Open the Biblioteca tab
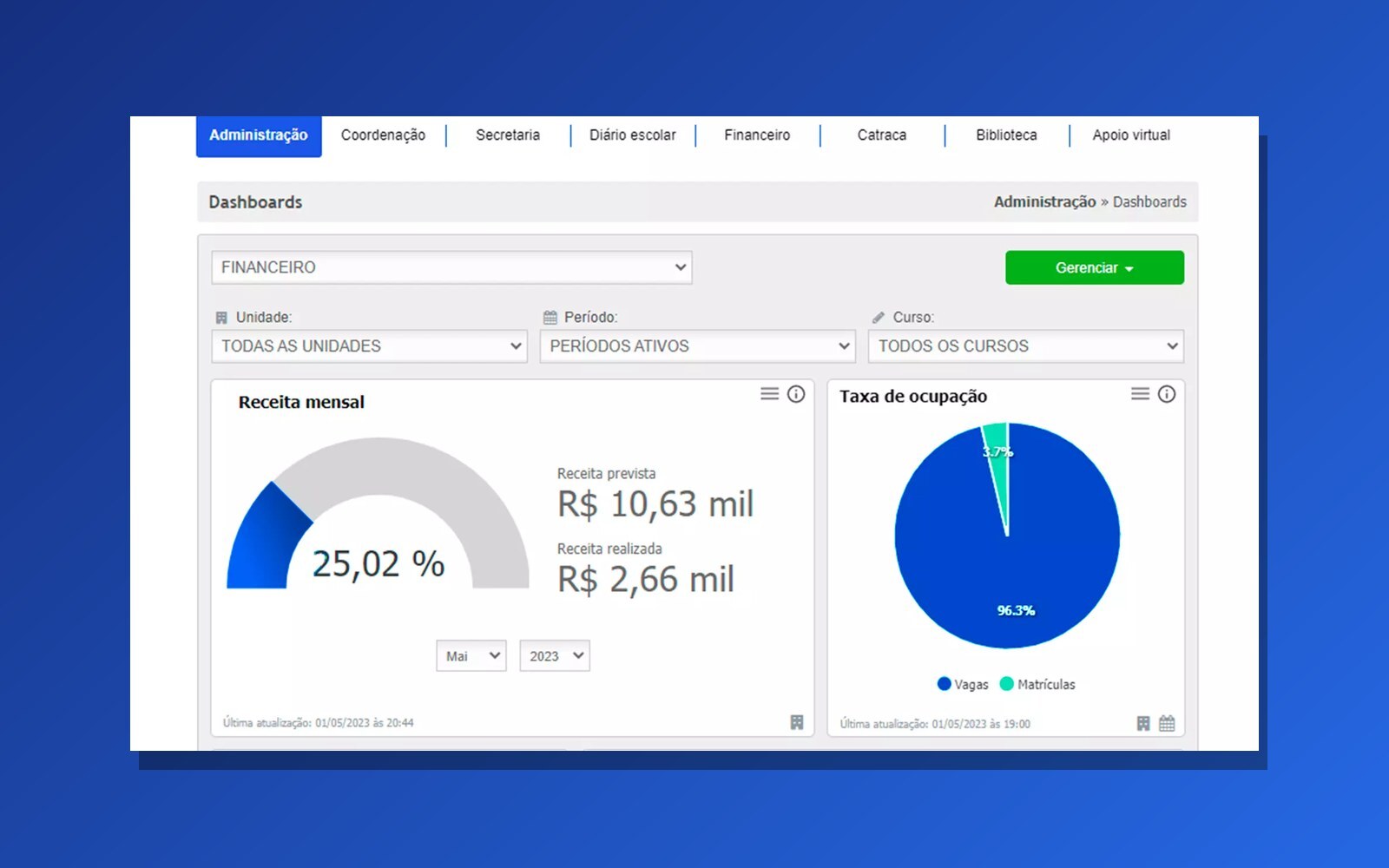 pyautogui.click(x=1006, y=135)
